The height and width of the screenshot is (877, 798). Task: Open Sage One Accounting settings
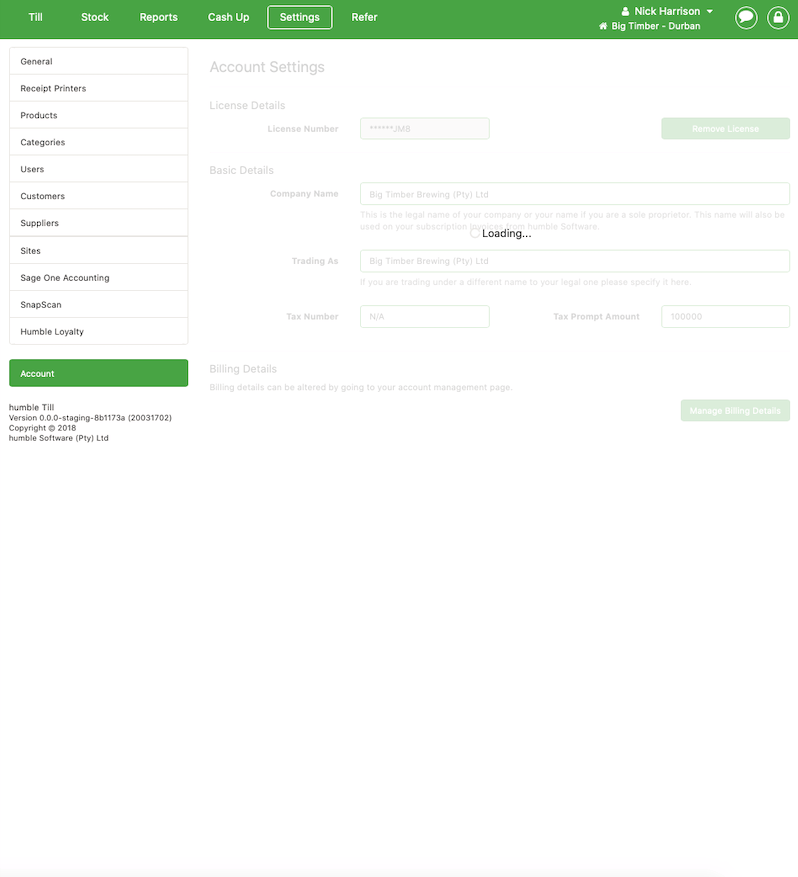point(98,277)
